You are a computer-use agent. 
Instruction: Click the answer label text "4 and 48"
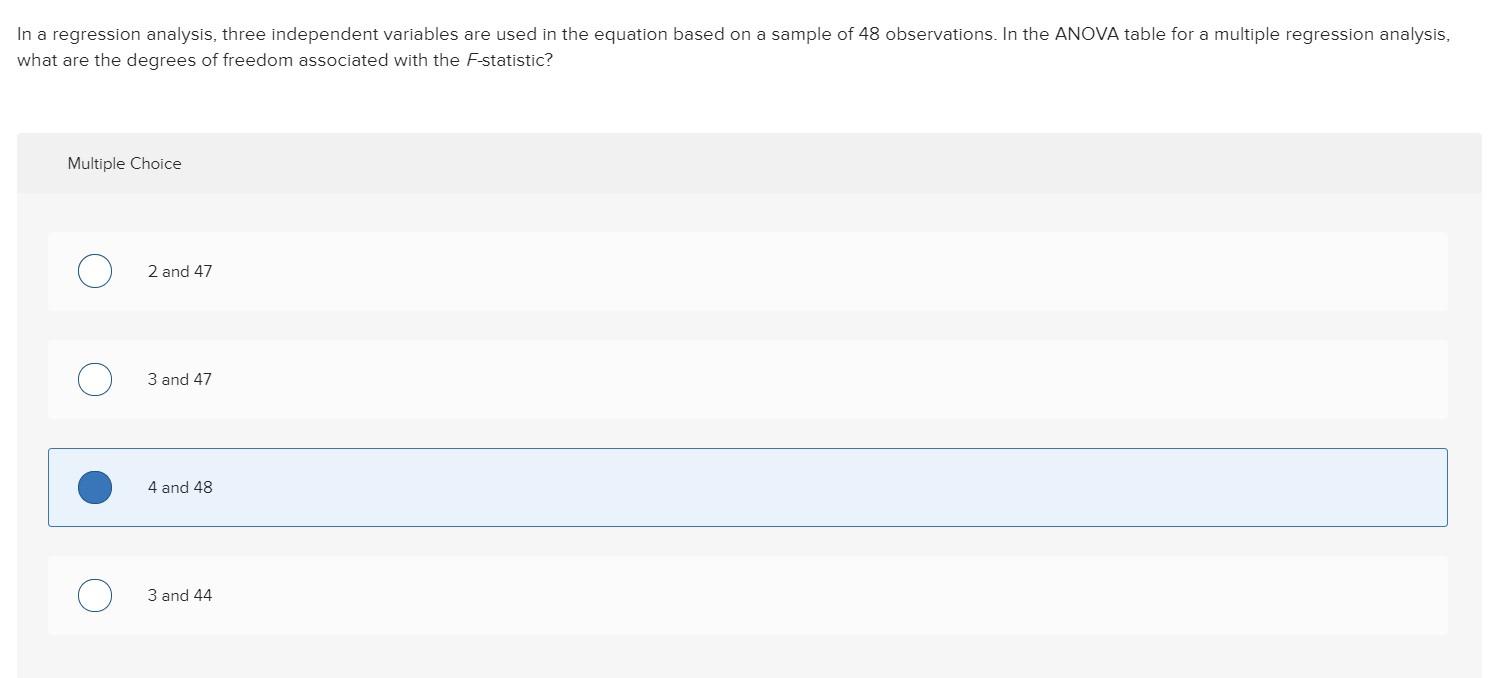(180, 487)
